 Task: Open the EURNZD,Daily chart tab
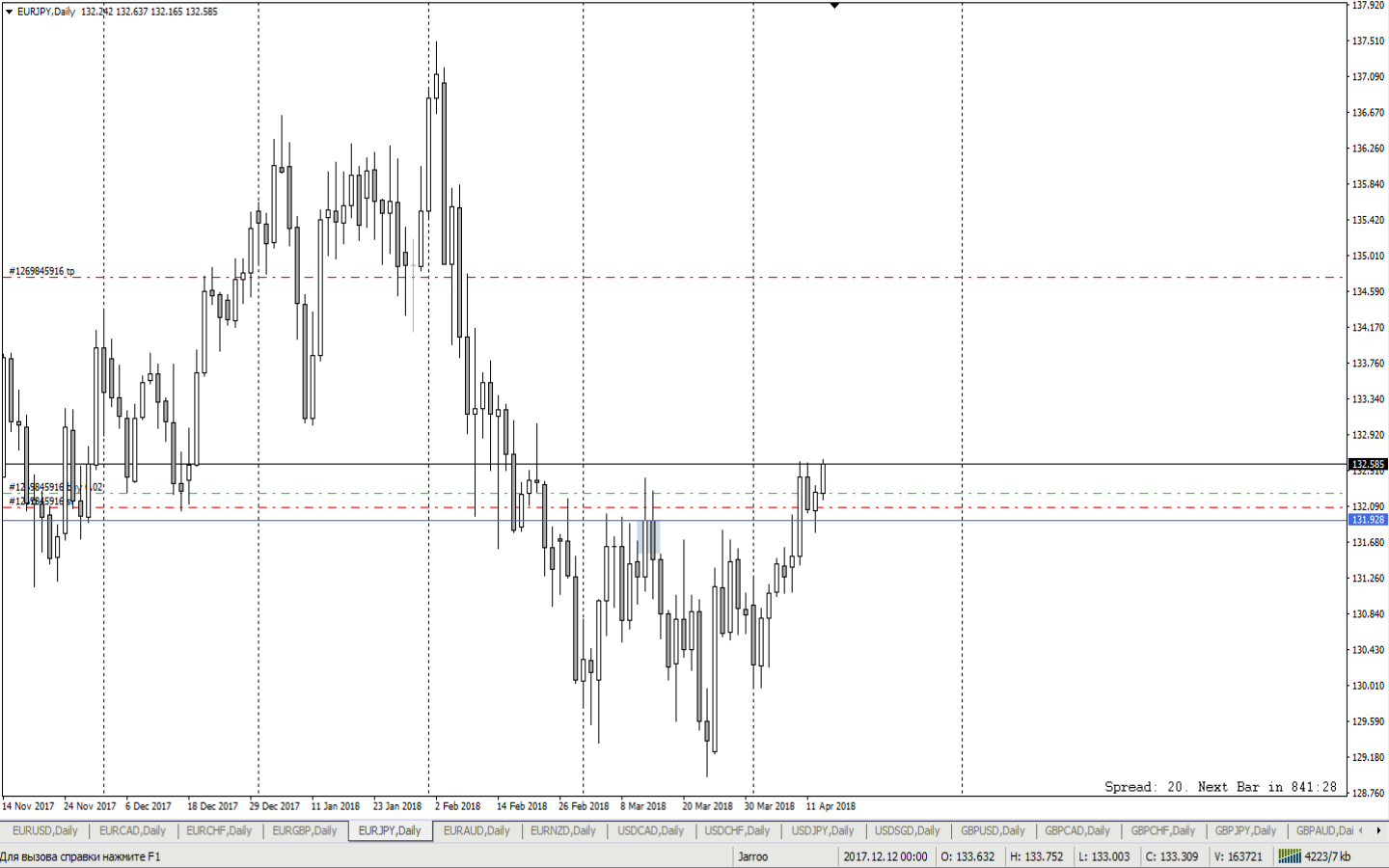pos(563,830)
